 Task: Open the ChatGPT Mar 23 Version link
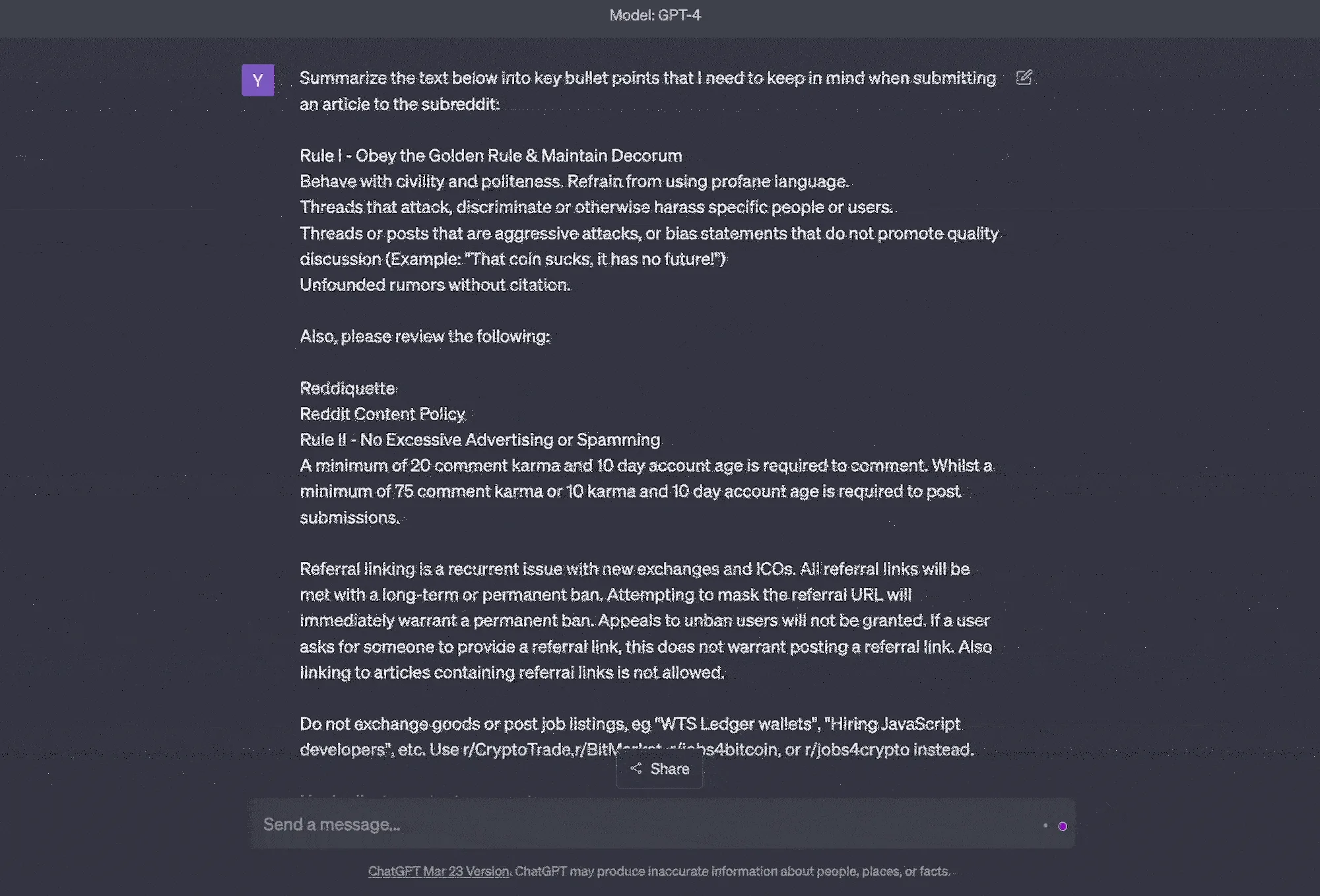click(x=438, y=872)
